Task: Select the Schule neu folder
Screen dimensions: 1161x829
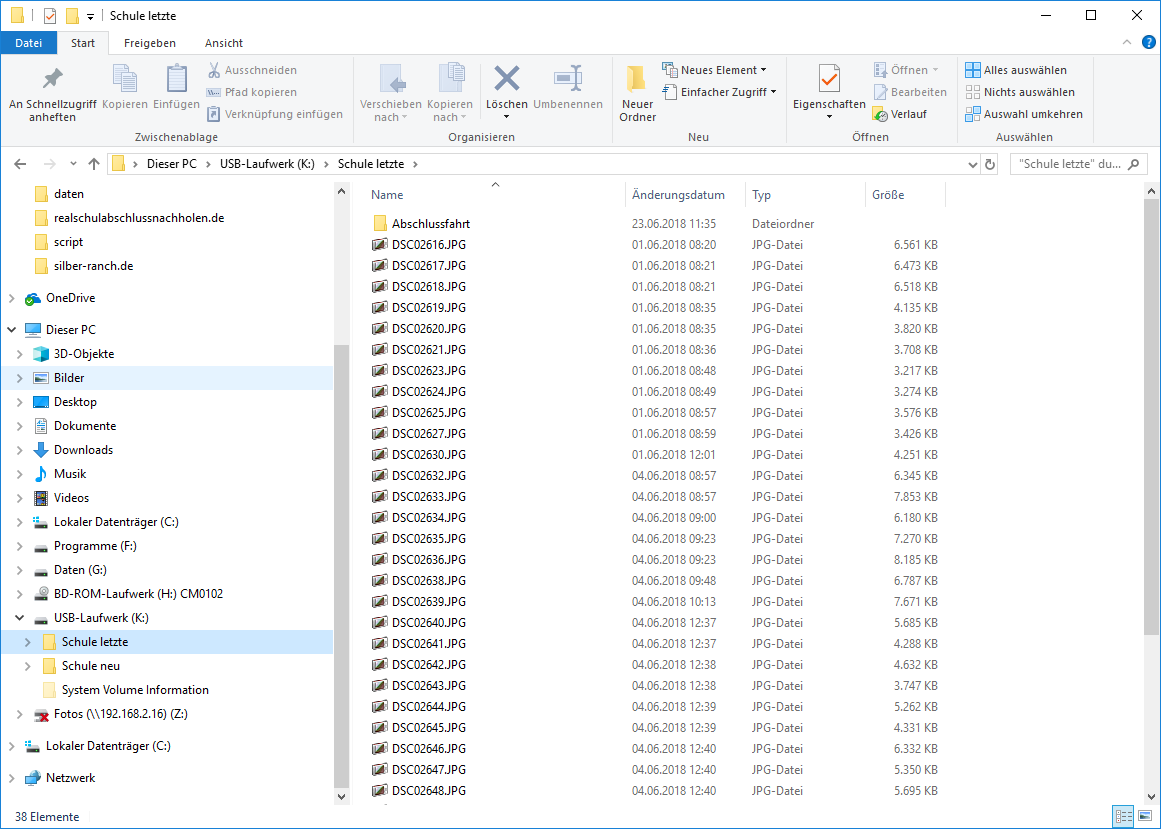Action: pos(90,666)
